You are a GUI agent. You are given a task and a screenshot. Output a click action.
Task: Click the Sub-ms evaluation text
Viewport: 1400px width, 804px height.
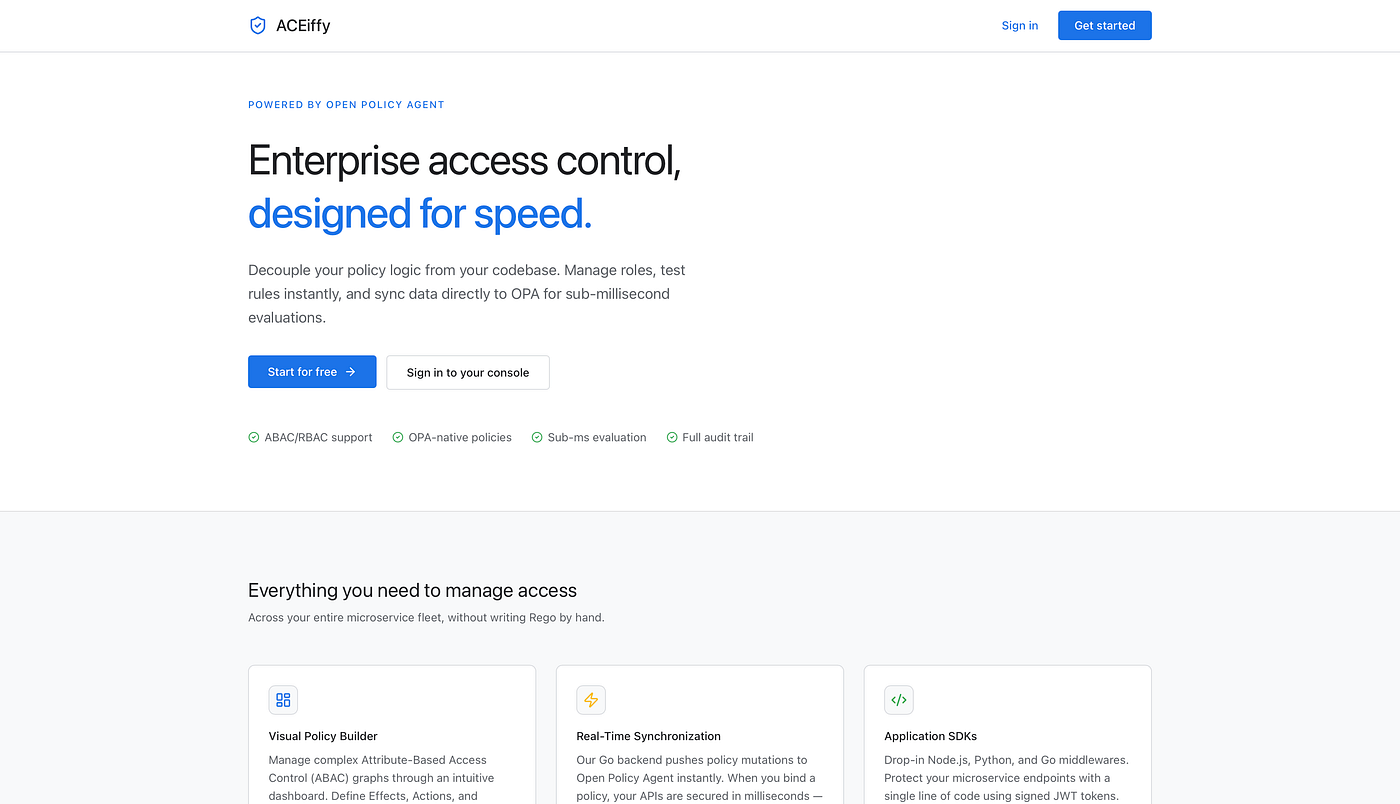click(597, 437)
